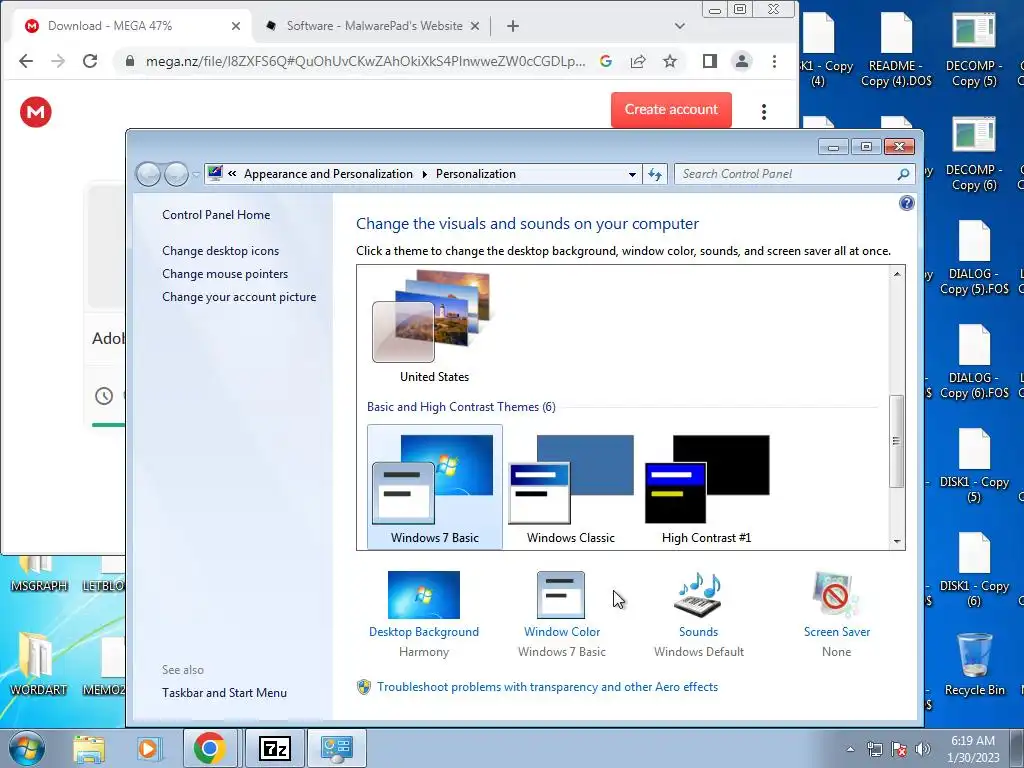Select the High Contrast #1 theme
This screenshot has height=768, width=1024.
coord(707,487)
